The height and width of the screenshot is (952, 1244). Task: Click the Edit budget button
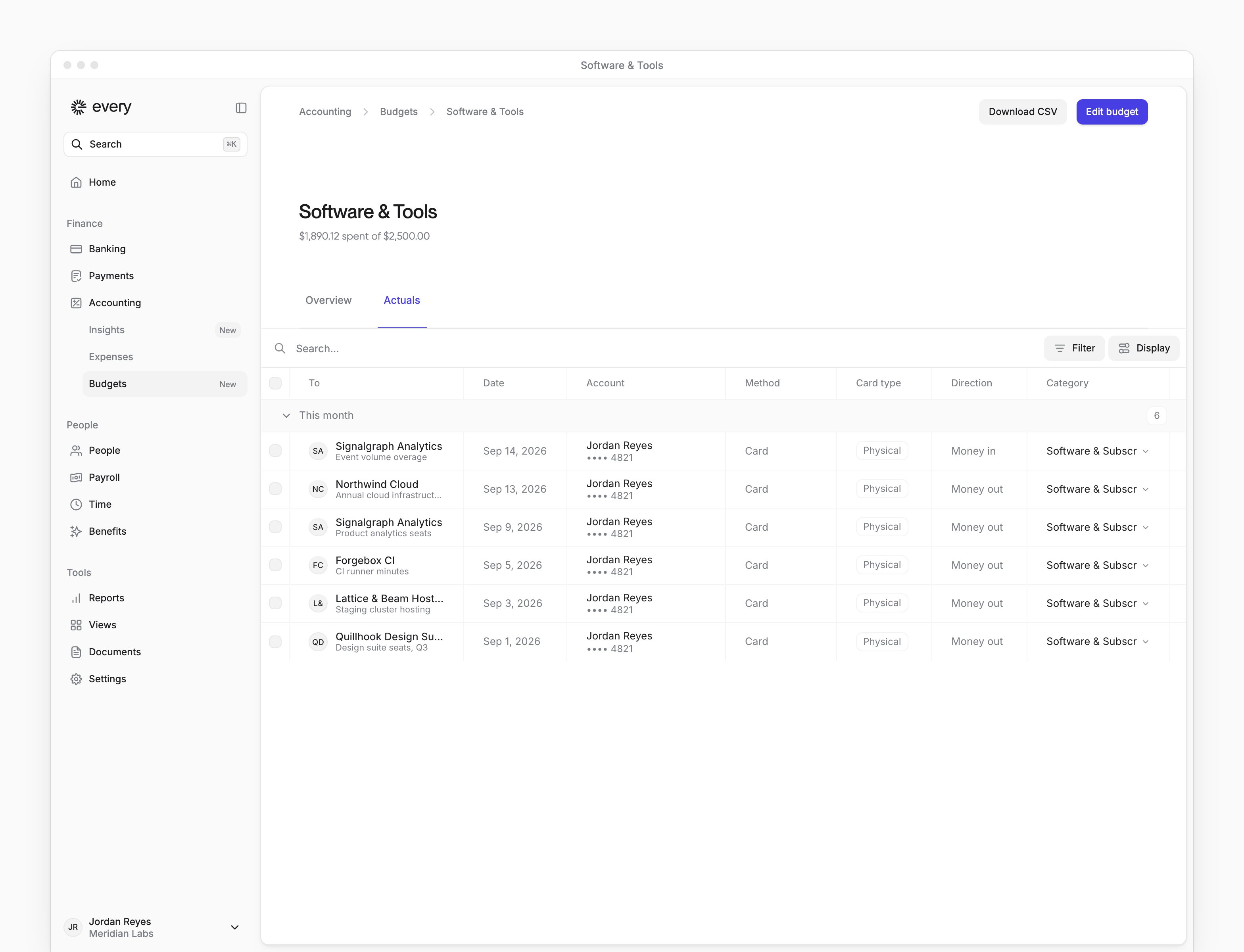tap(1112, 111)
